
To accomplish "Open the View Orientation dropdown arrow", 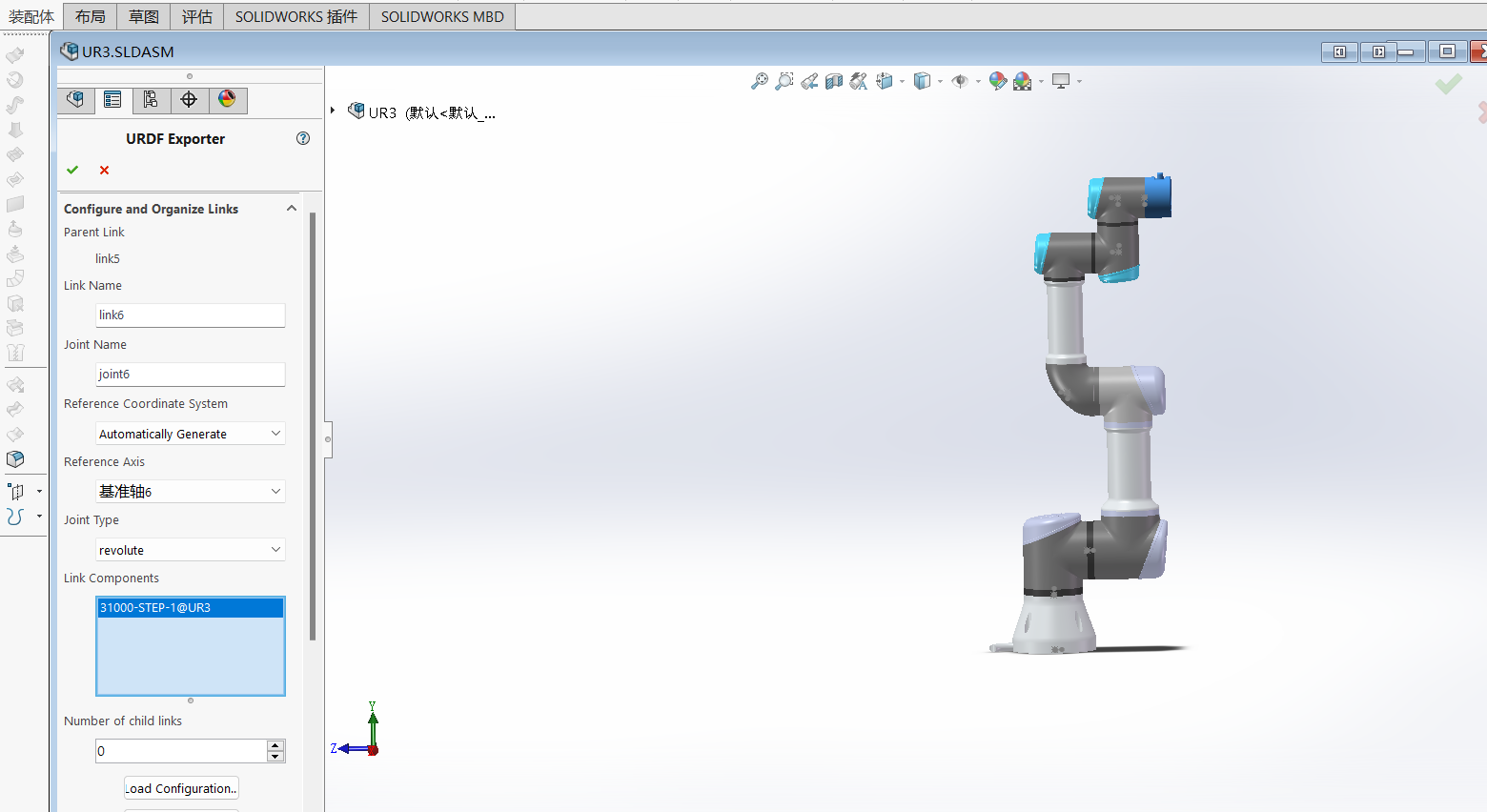I will 902,82.
